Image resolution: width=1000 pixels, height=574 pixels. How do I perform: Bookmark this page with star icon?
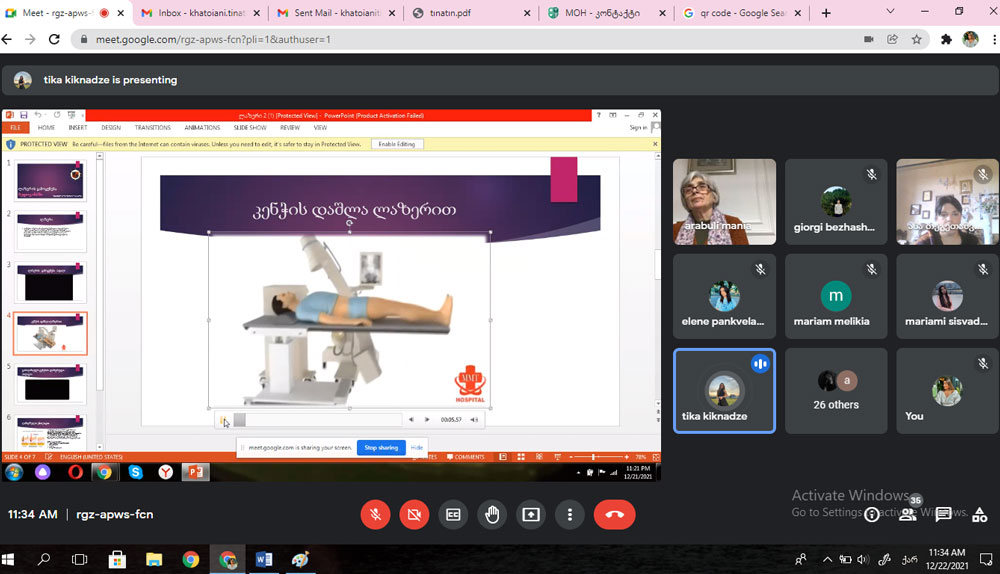click(x=917, y=39)
